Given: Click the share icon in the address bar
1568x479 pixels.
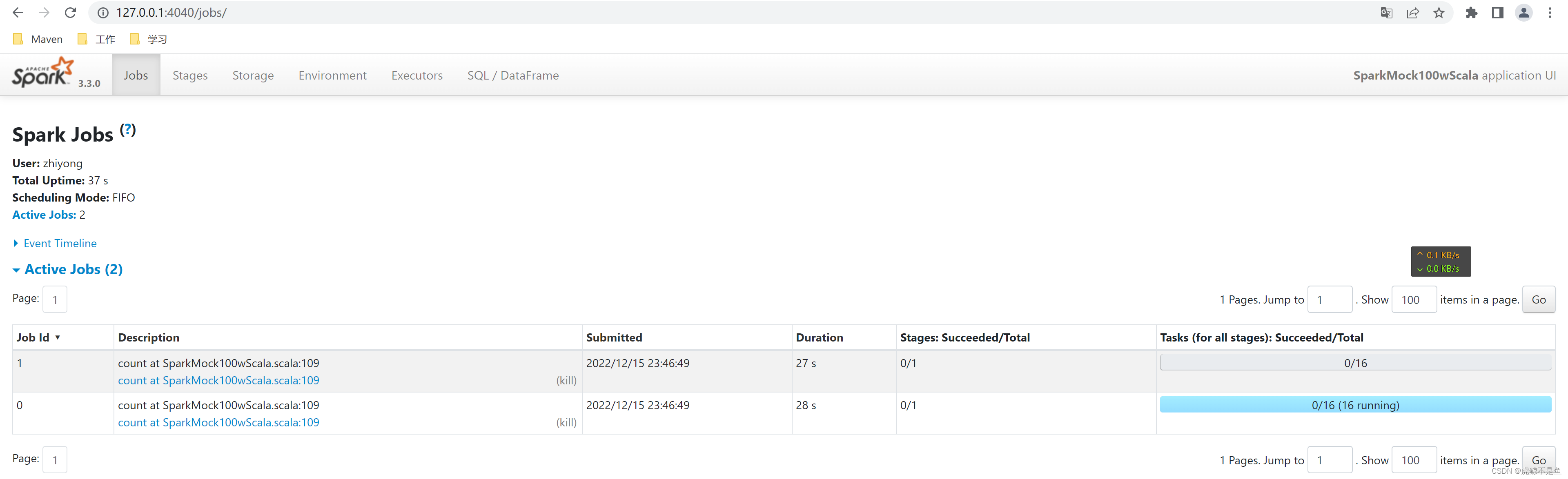Looking at the screenshot, I should point(1413,12).
